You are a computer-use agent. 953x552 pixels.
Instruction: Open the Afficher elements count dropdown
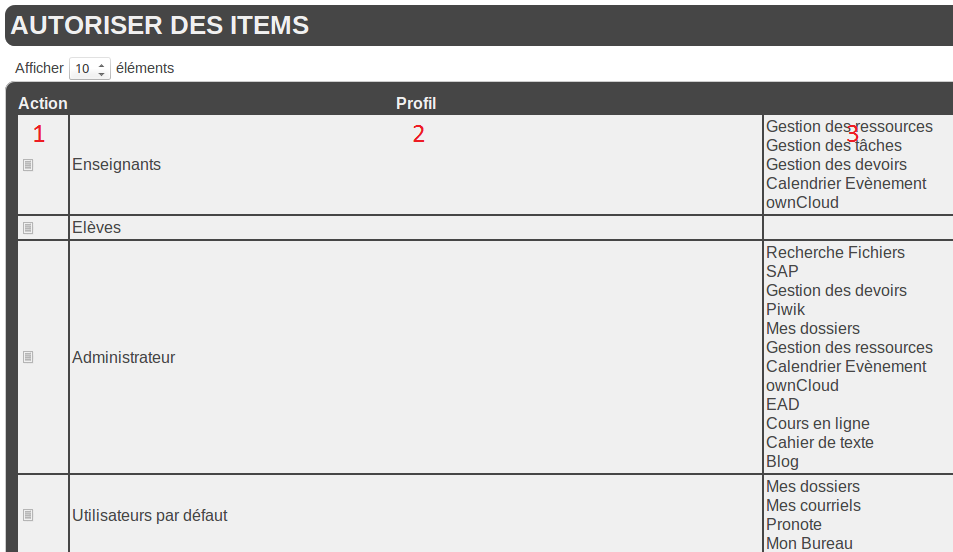click(89, 69)
